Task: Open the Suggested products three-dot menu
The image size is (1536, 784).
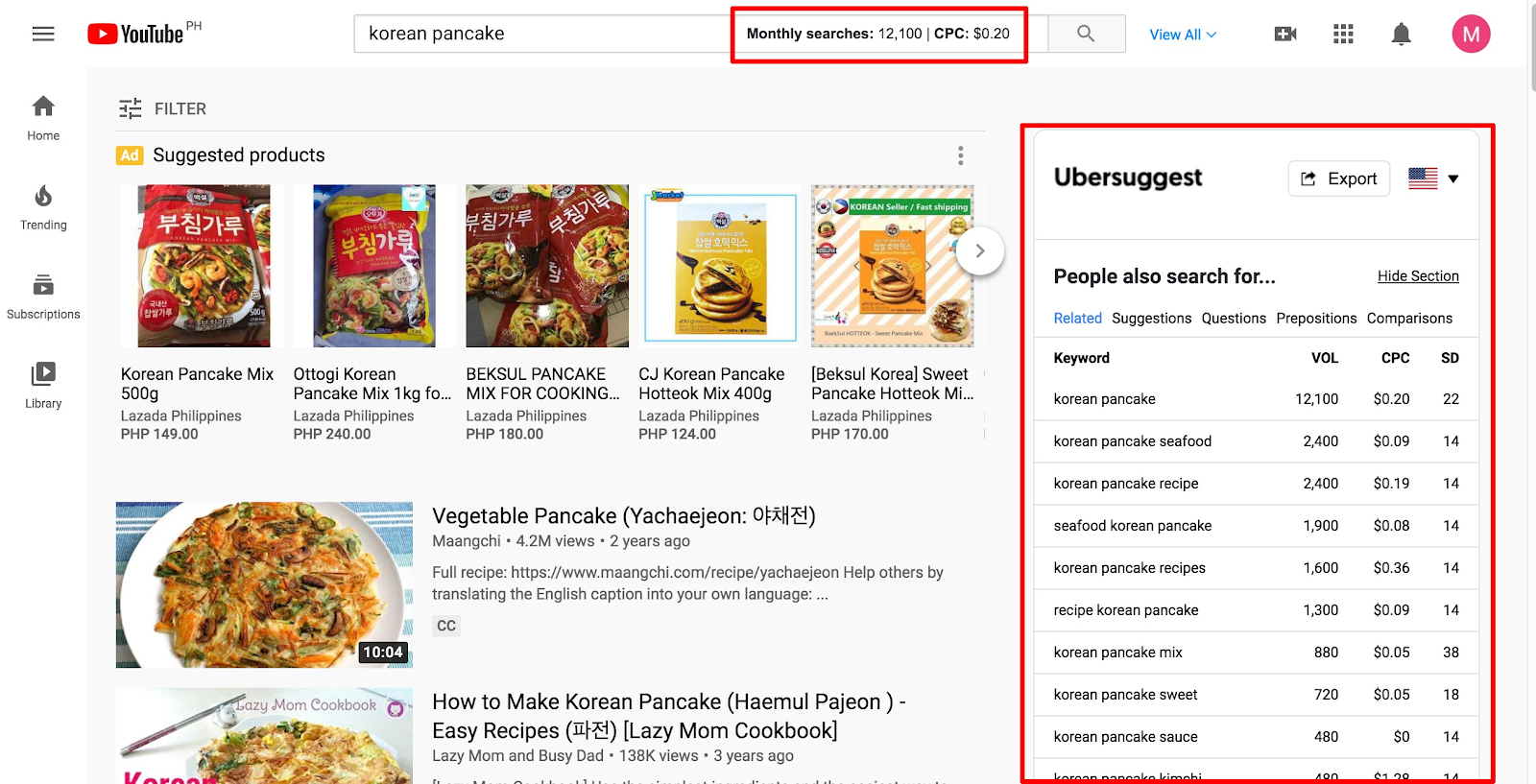Action: [960, 155]
